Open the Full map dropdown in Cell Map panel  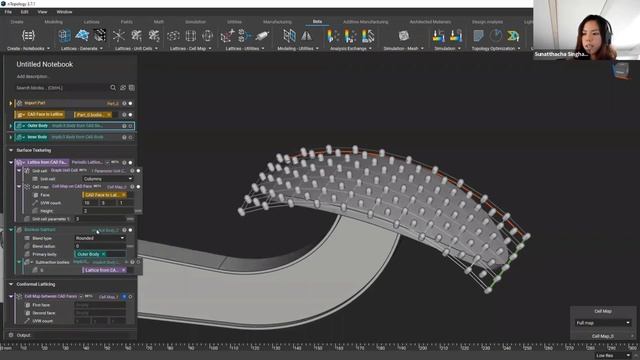point(603,323)
